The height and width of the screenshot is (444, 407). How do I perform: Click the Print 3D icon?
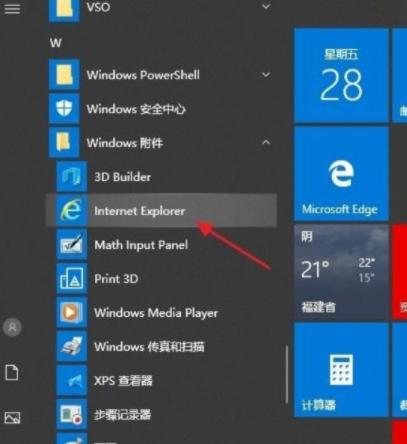coord(72,278)
